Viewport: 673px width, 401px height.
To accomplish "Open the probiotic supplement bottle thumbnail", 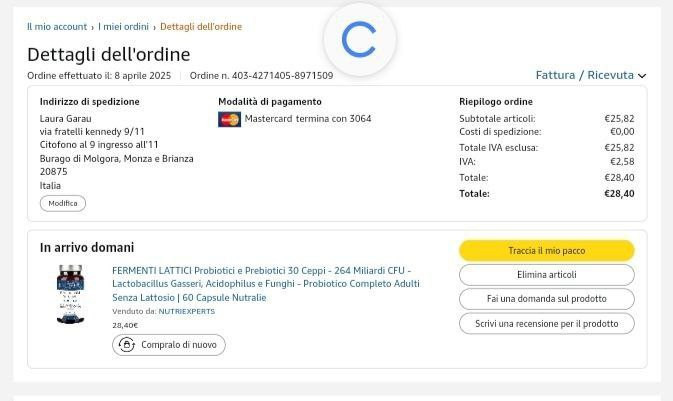I will (x=70, y=294).
